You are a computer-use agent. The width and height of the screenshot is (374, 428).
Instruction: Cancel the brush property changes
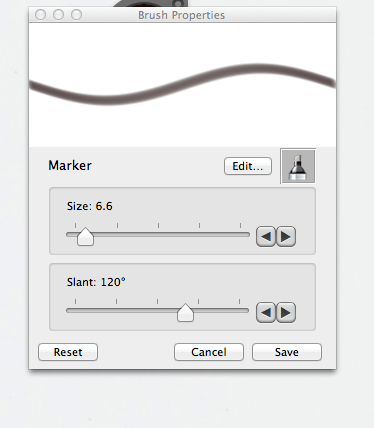pyautogui.click(x=209, y=352)
